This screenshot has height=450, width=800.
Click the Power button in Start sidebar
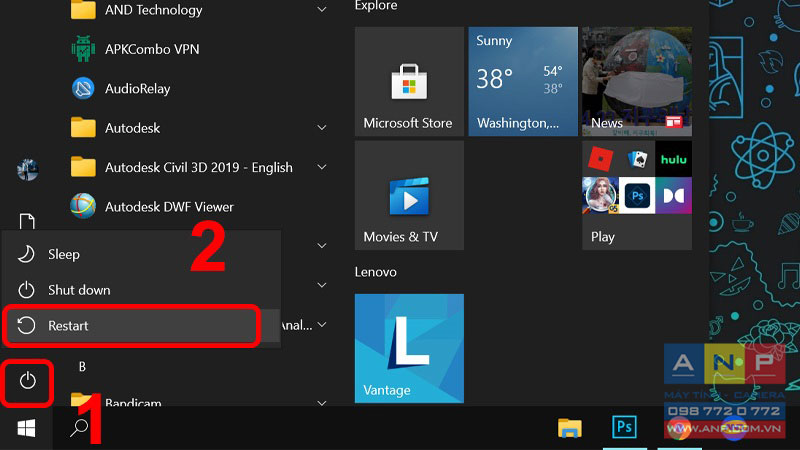click(27, 381)
